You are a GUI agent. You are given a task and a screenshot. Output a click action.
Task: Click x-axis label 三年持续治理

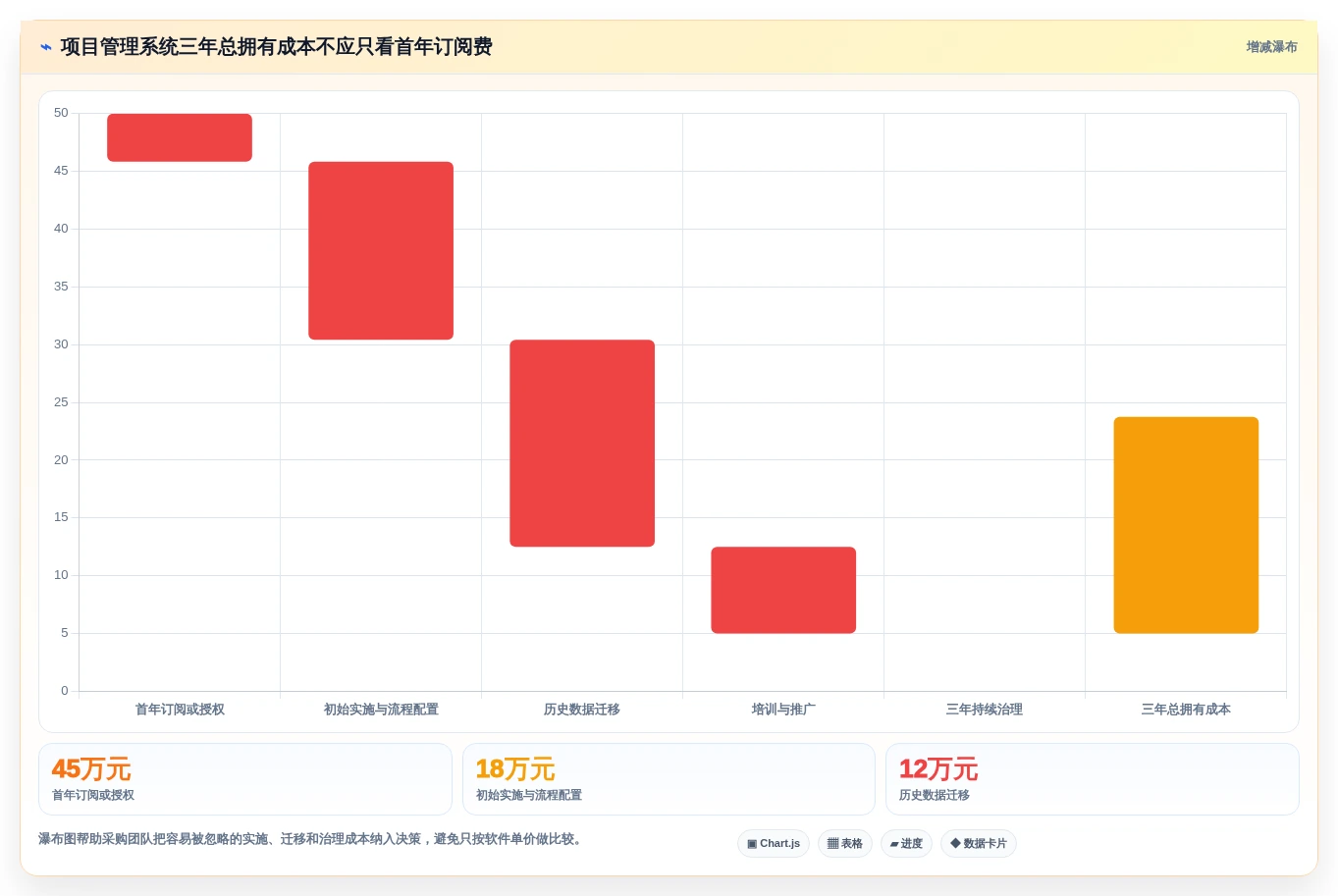point(985,710)
